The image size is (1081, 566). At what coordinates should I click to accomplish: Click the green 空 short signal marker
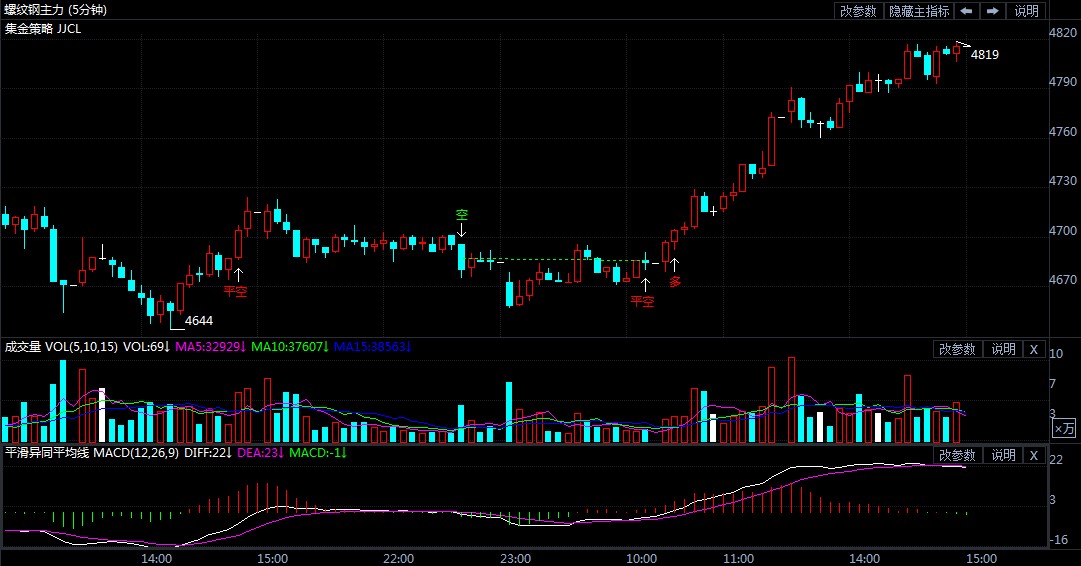point(461,215)
